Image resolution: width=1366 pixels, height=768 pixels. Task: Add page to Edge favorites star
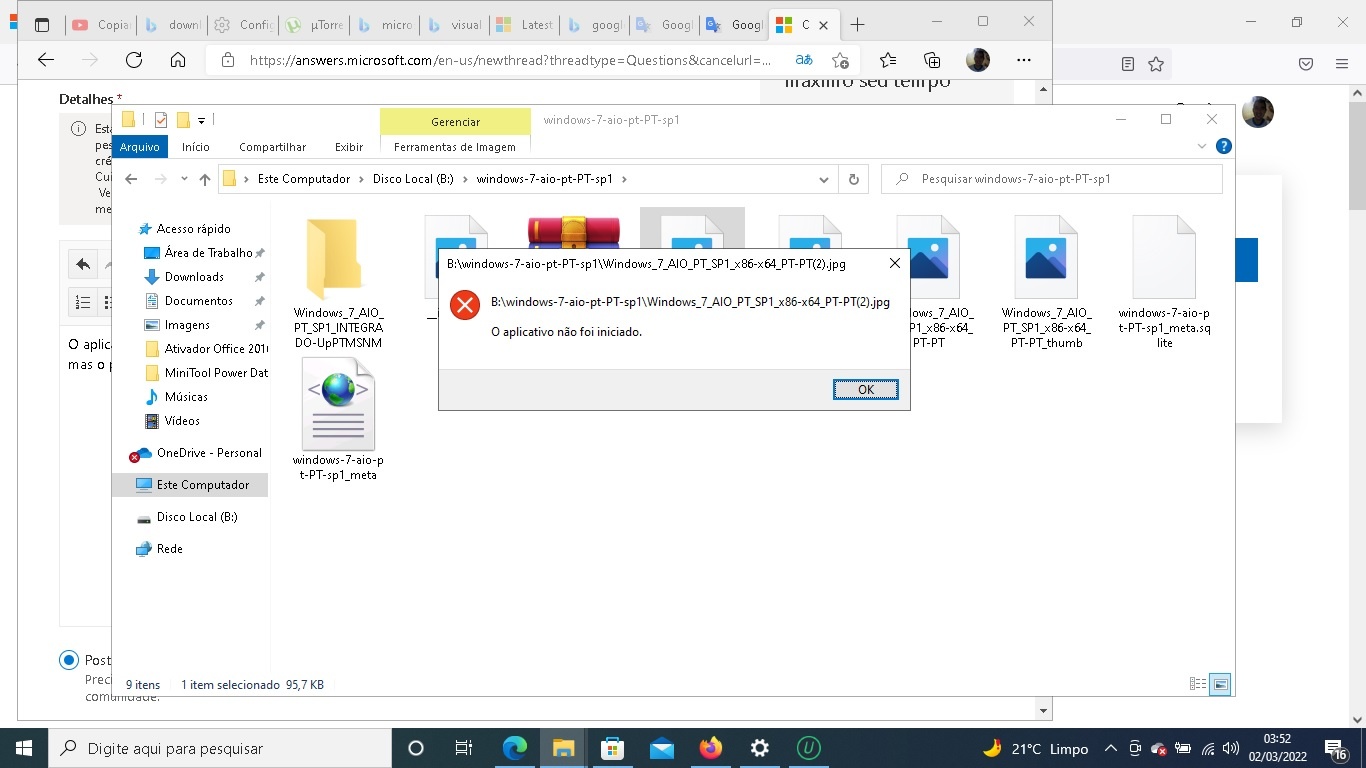coord(841,60)
